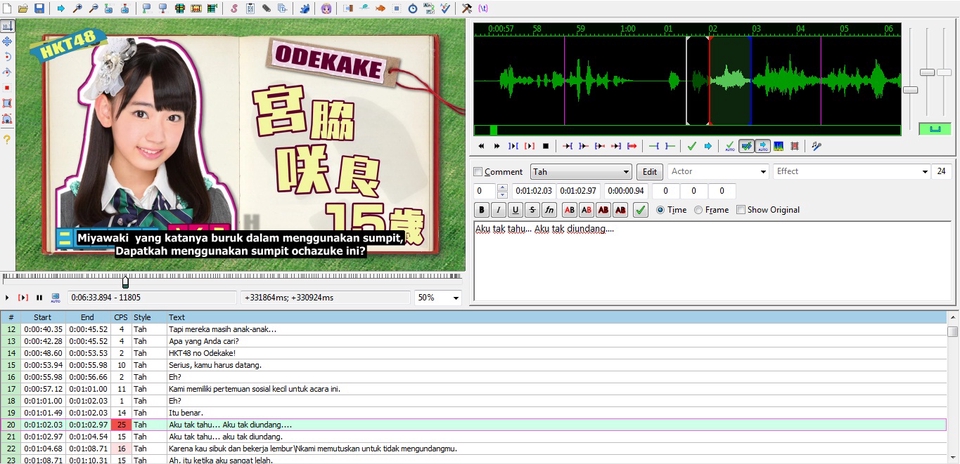Open Translation Assistant (anime face icon)
This screenshot has height=464, width=960.
pos(326,9)
